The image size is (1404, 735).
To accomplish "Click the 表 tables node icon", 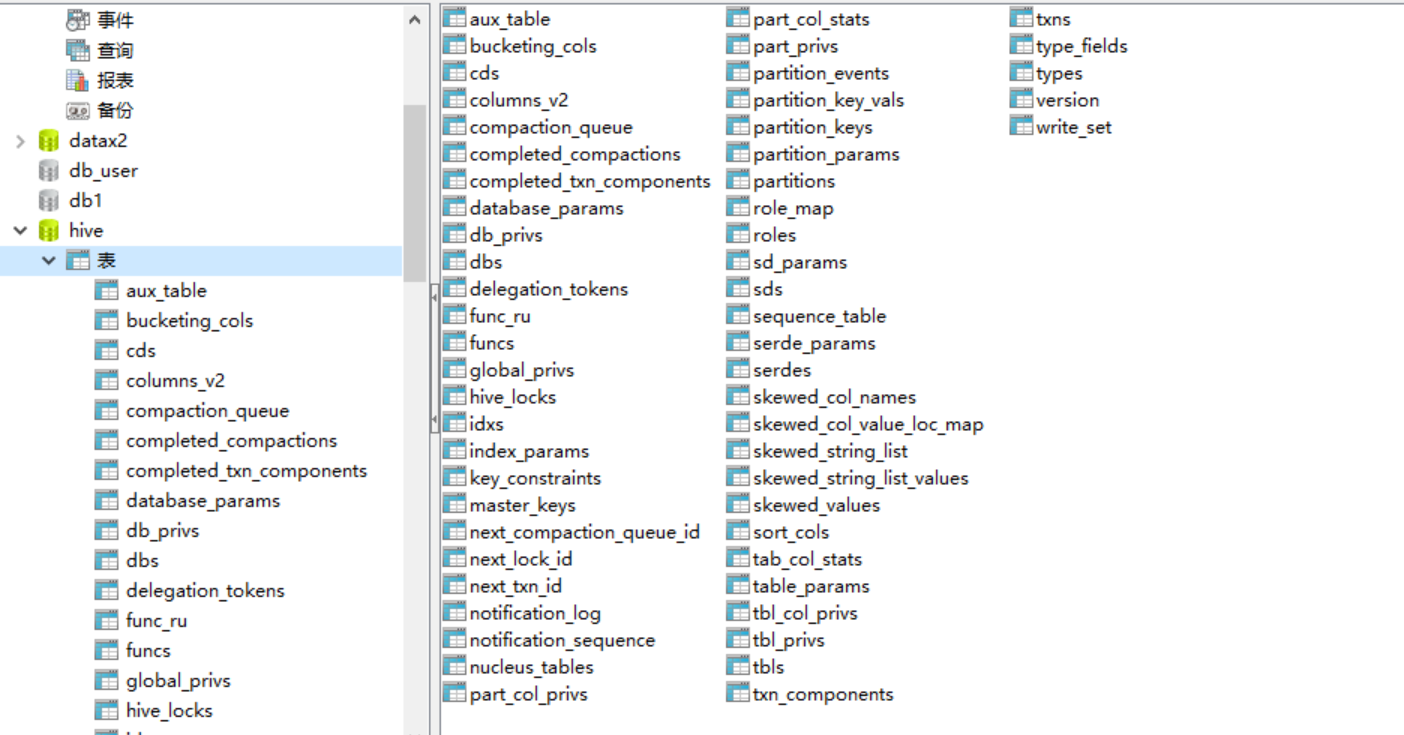I will [x=78, y=261].
